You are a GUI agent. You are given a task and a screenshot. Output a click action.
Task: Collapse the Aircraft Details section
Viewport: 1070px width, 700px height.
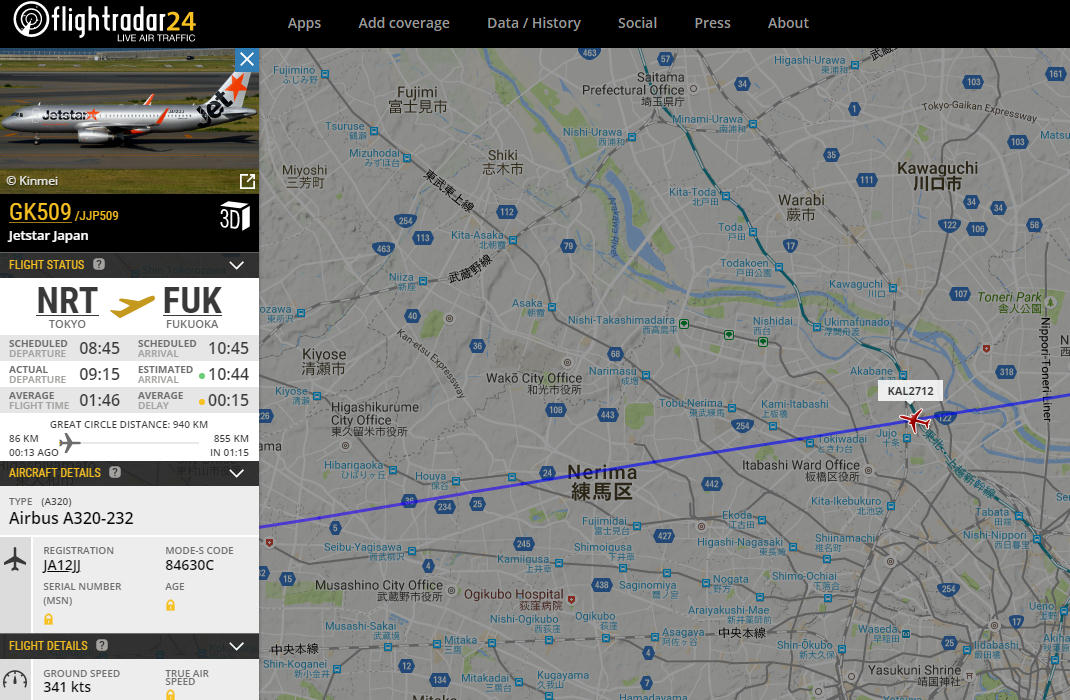click(237, 473)
